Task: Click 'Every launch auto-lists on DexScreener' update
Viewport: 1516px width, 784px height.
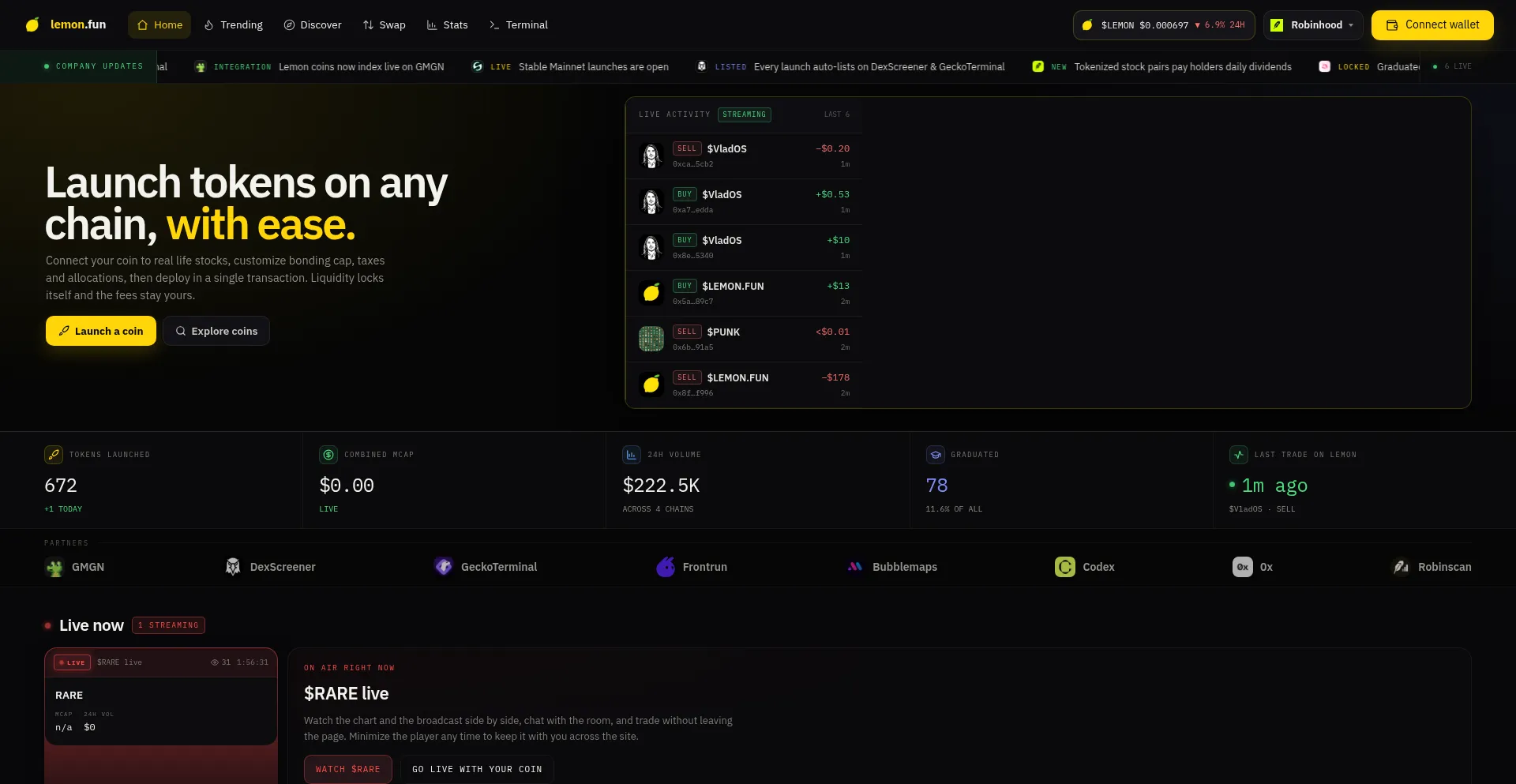Action: 880,67
